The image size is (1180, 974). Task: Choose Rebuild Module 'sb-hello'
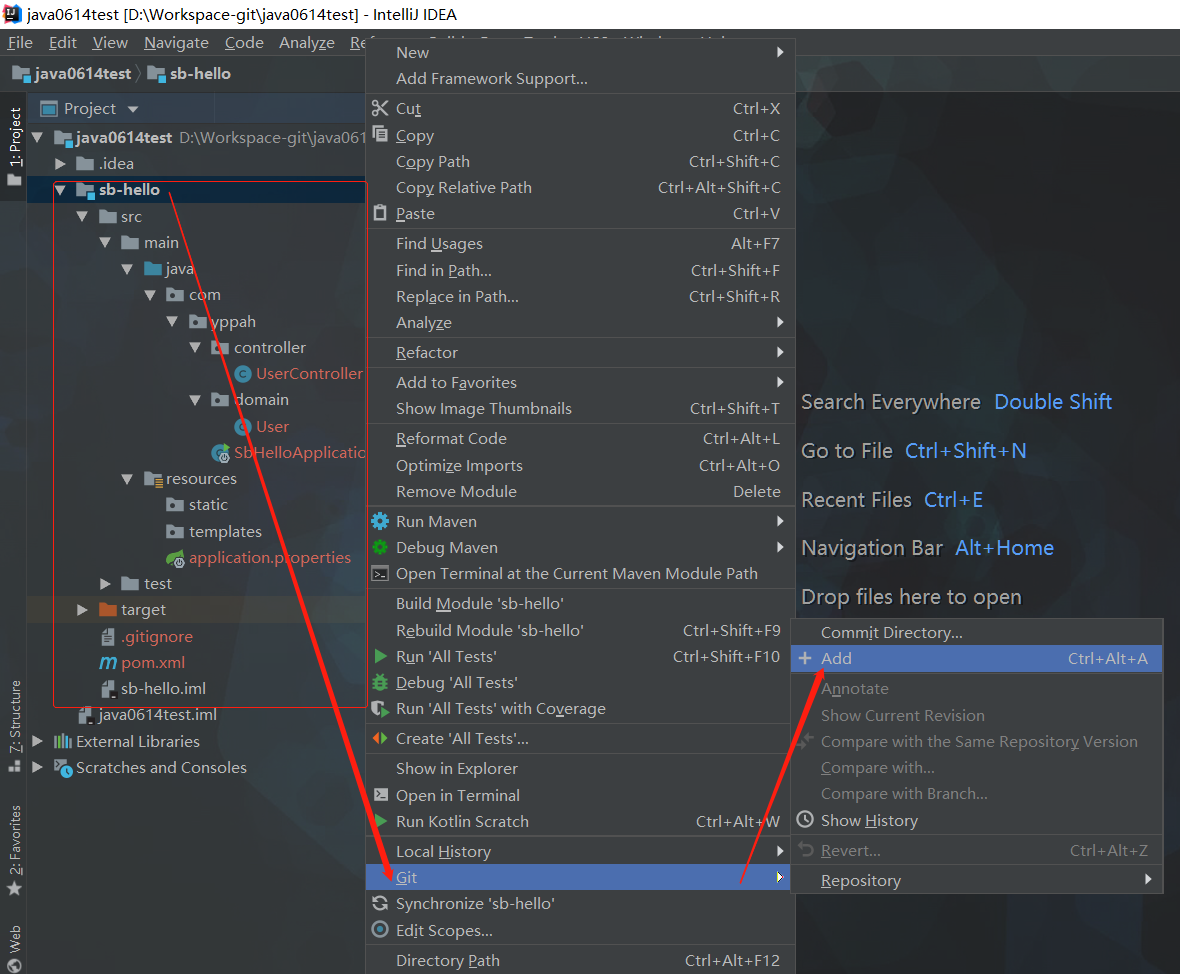coord(489,631)
